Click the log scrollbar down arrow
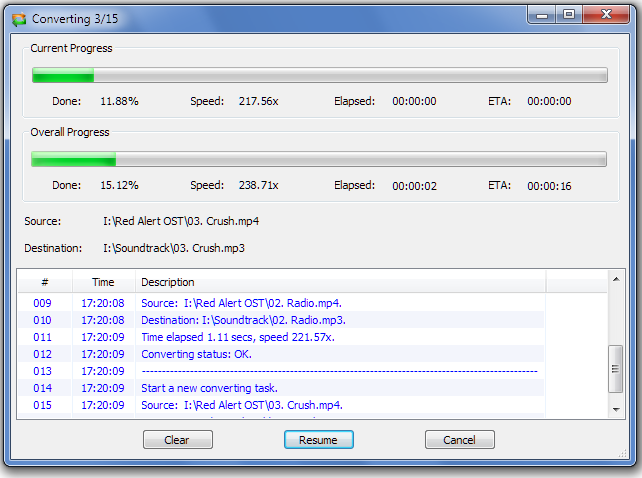This screenshot has width=642, height=478. click(616, 409)
